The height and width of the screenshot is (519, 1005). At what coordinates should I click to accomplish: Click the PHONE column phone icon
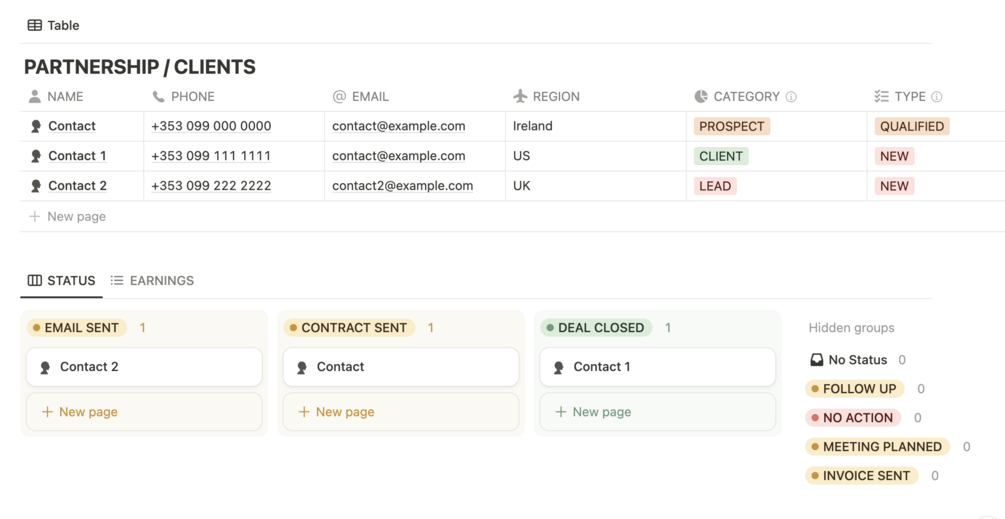pyautogui.click(x=158, y=97)
